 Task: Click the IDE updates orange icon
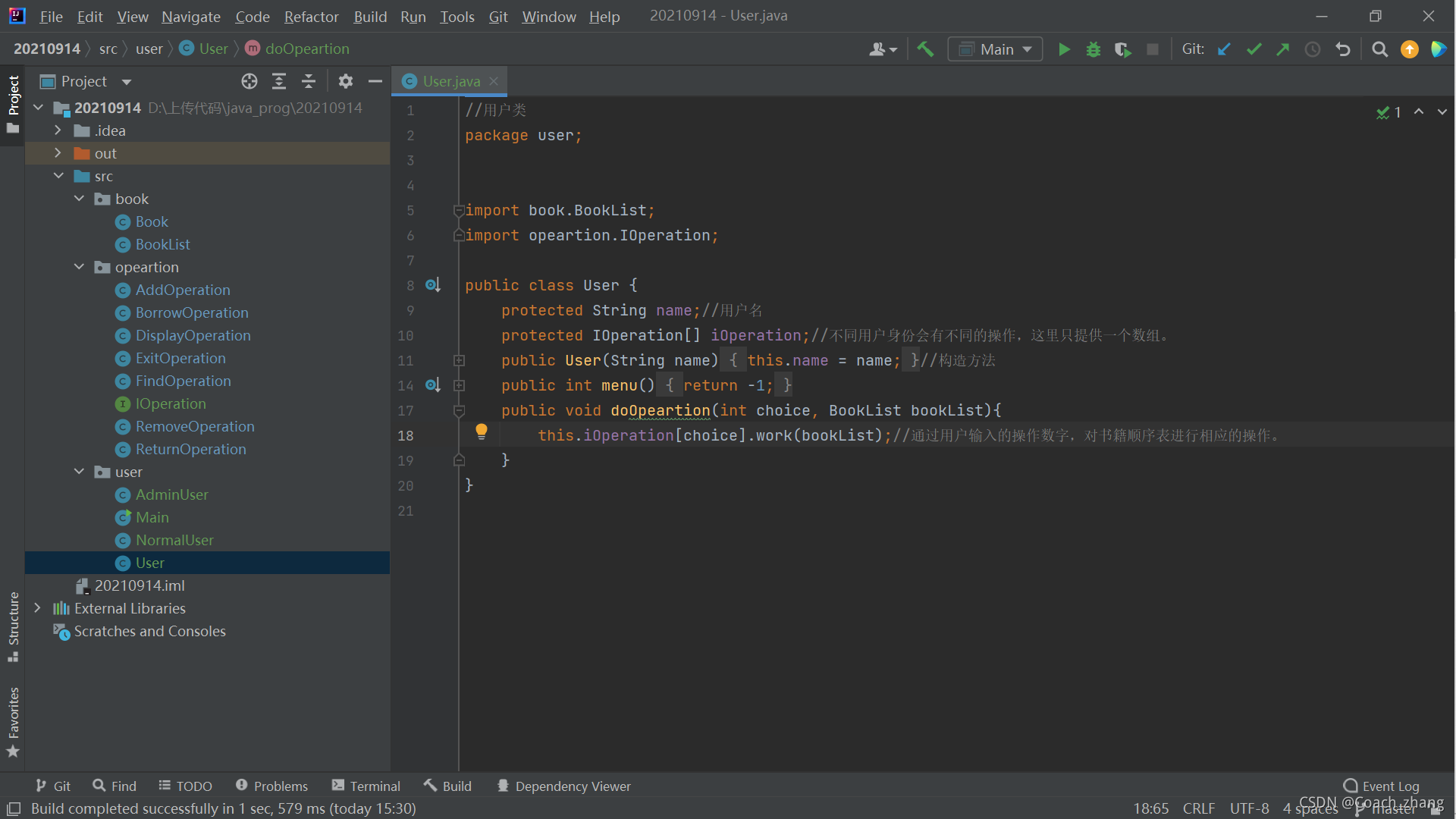tap(1409, 49)
